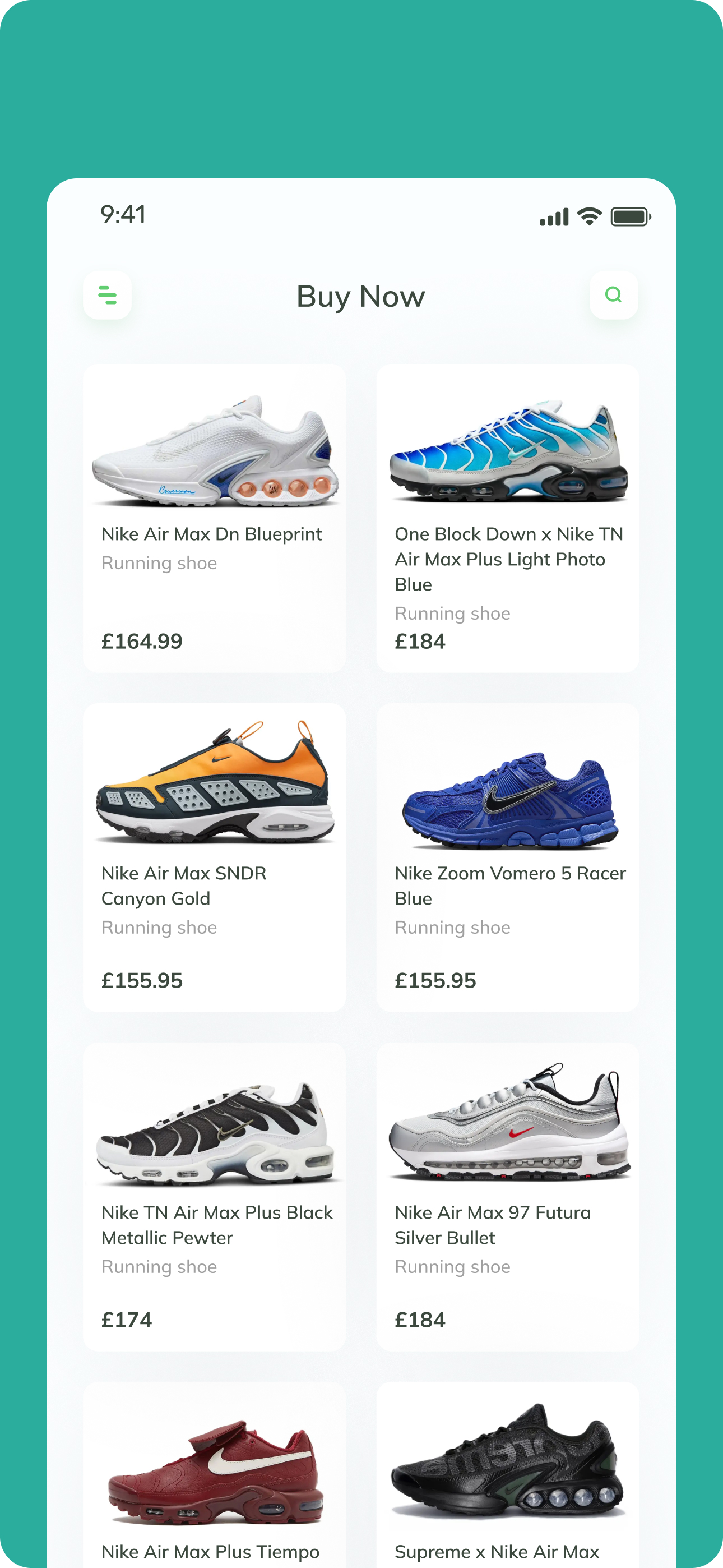Tap the cellular signal bars icon
This screenshot has height=1568, width=723.
click(x=554, y=216)
